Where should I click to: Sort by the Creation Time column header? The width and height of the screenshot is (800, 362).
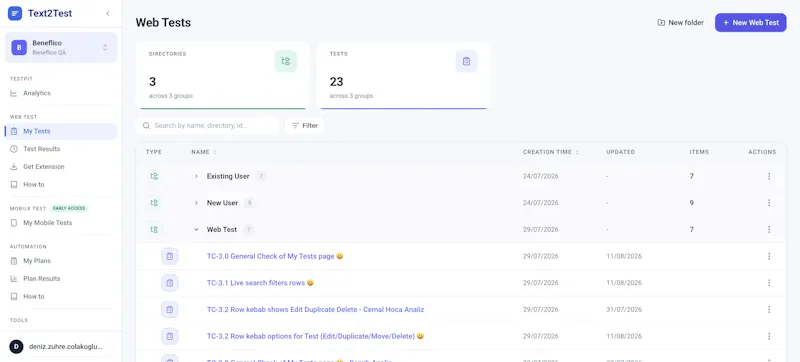(551, 152)
